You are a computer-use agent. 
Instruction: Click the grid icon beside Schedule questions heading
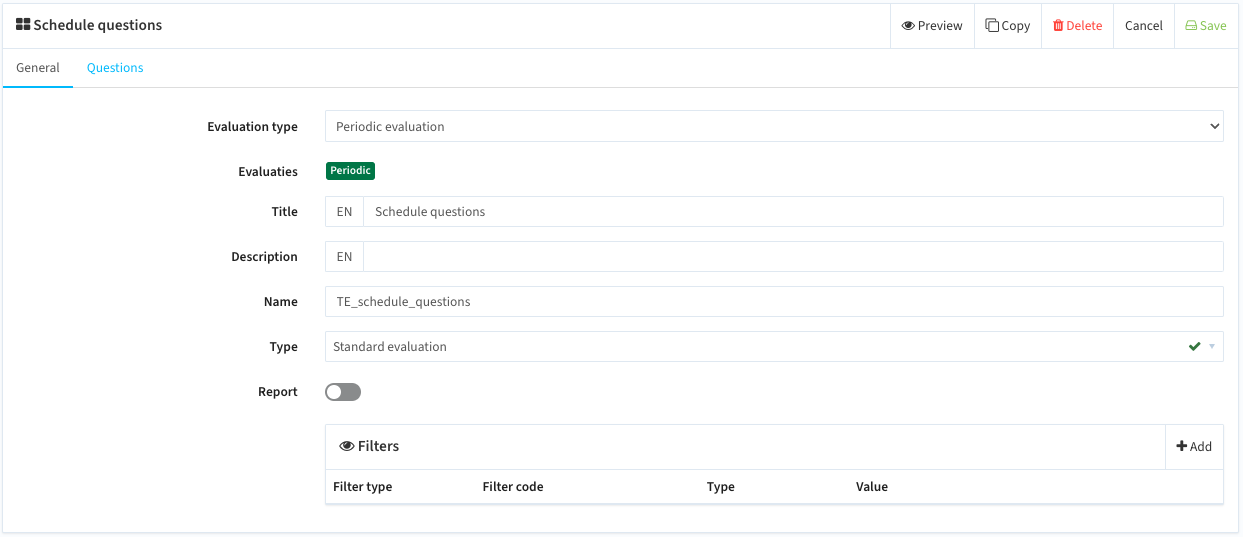pos(23,25)
